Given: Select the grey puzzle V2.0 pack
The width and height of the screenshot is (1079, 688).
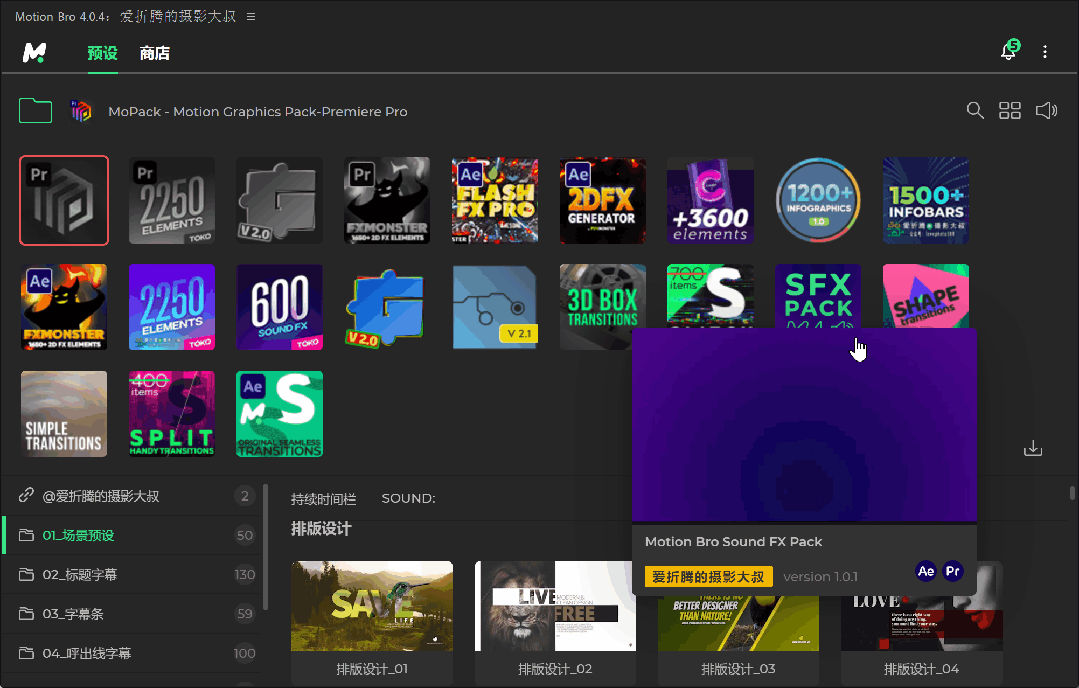Looking at the screenshot, I should point(279,200).
